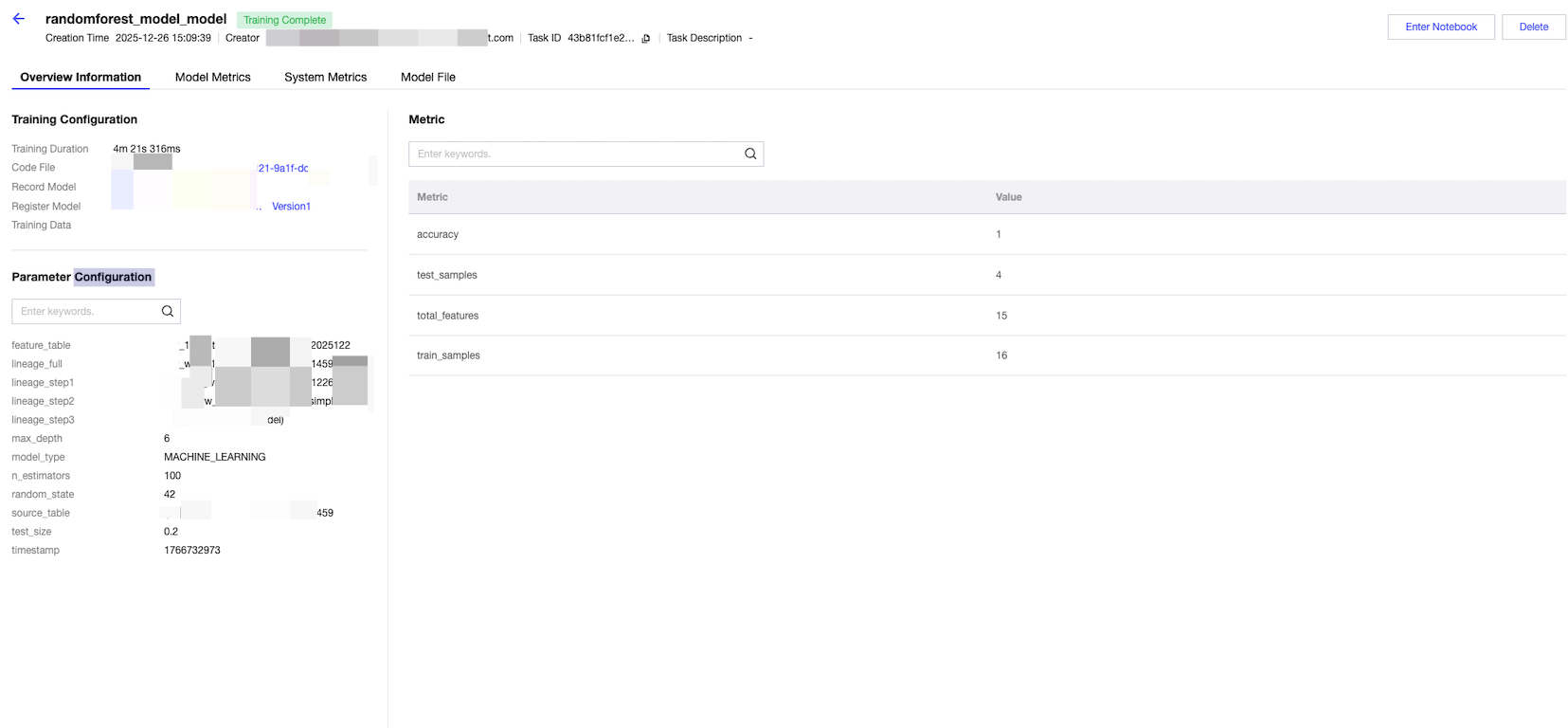The width and height of the screenshot is (1568, 728).
Task: Click the search icon in the Metric search box
Action: coord(750,154)
